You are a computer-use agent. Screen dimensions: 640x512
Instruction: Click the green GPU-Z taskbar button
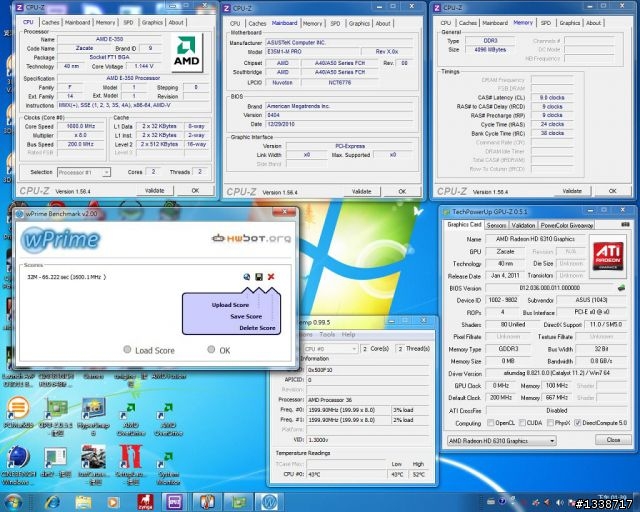(x=238, y=502)
